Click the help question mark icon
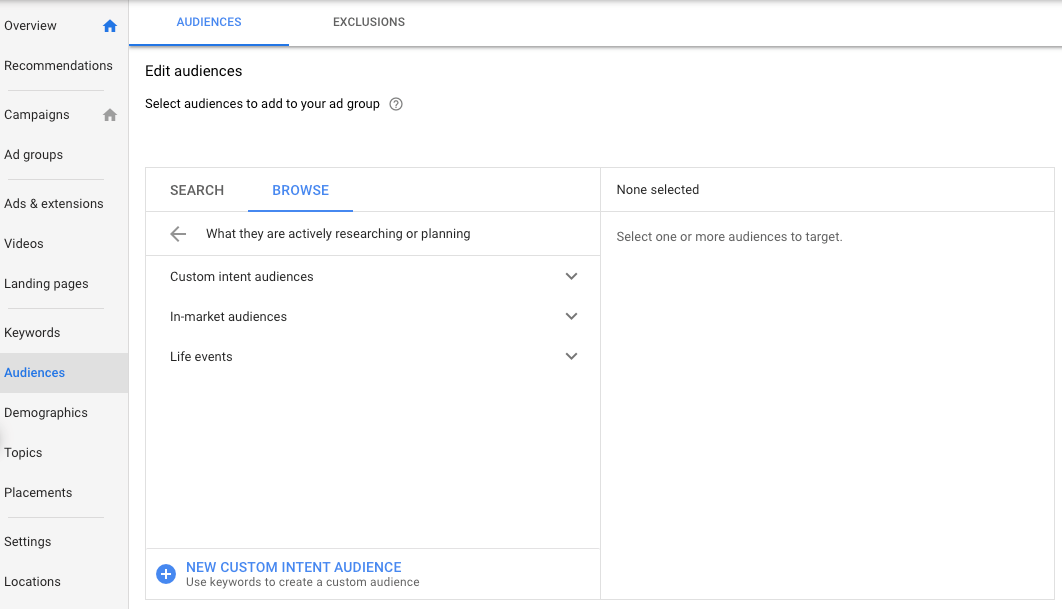The height and width of the screenshot is (609, 1062). [396, 104]
